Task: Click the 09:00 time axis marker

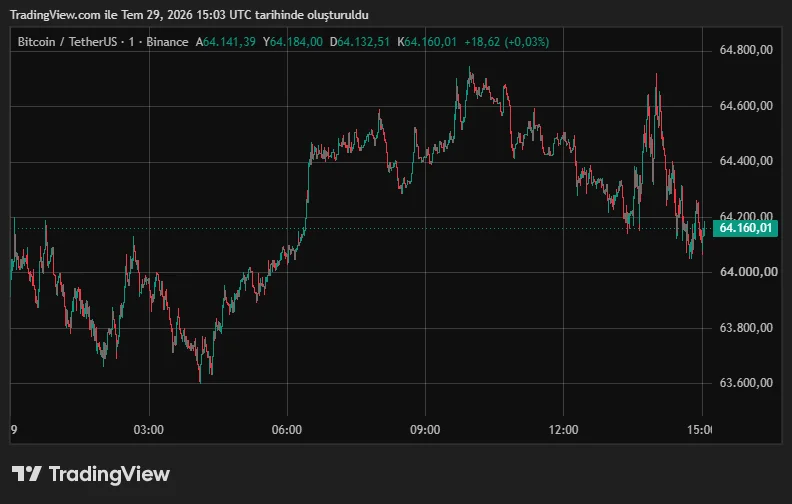Action: point(425,430)
